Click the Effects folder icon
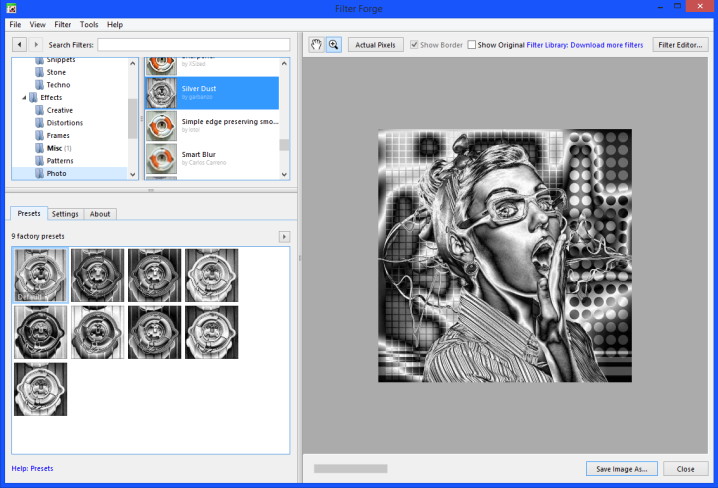 pyautogui.click(x=33, y=98)
